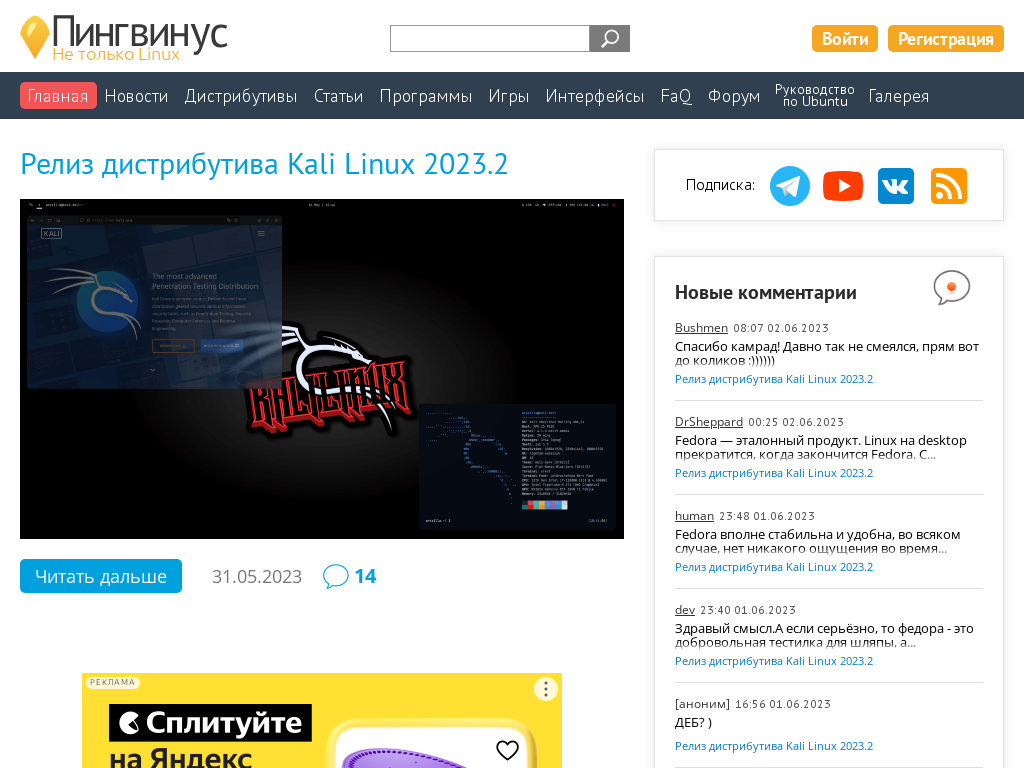Open the Интерфейсы menu item
The image size is (1024, 768).
[595, 96]
